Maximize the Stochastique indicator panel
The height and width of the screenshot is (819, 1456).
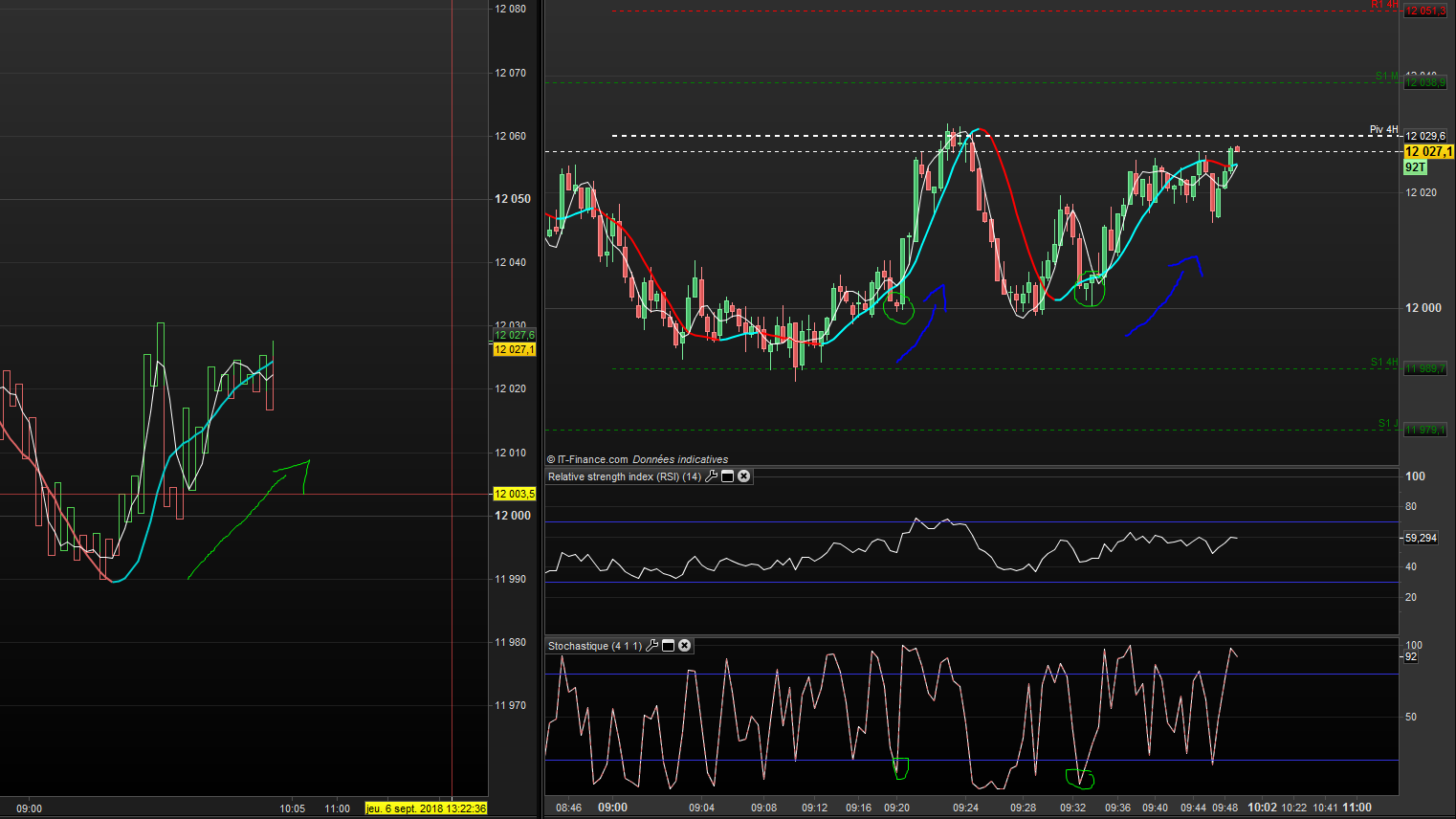tap(668, 646)
